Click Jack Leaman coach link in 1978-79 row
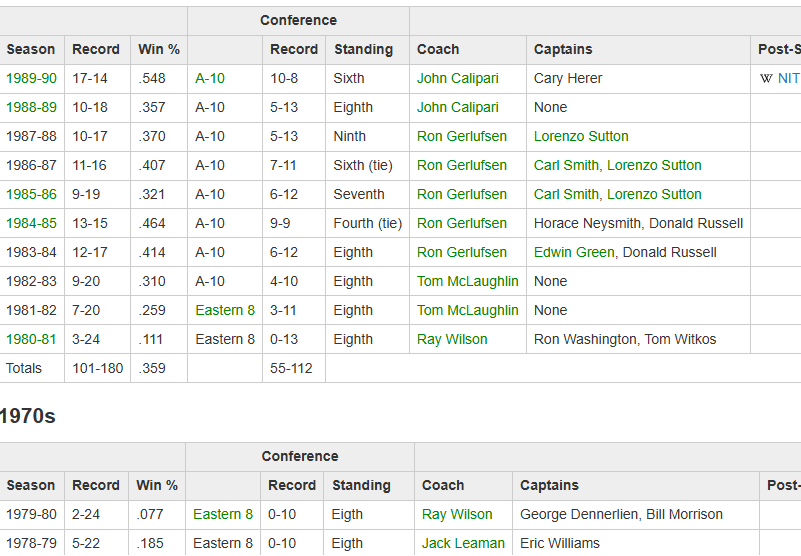The height and width of the screenshot is (556, 801). (463, 543)
